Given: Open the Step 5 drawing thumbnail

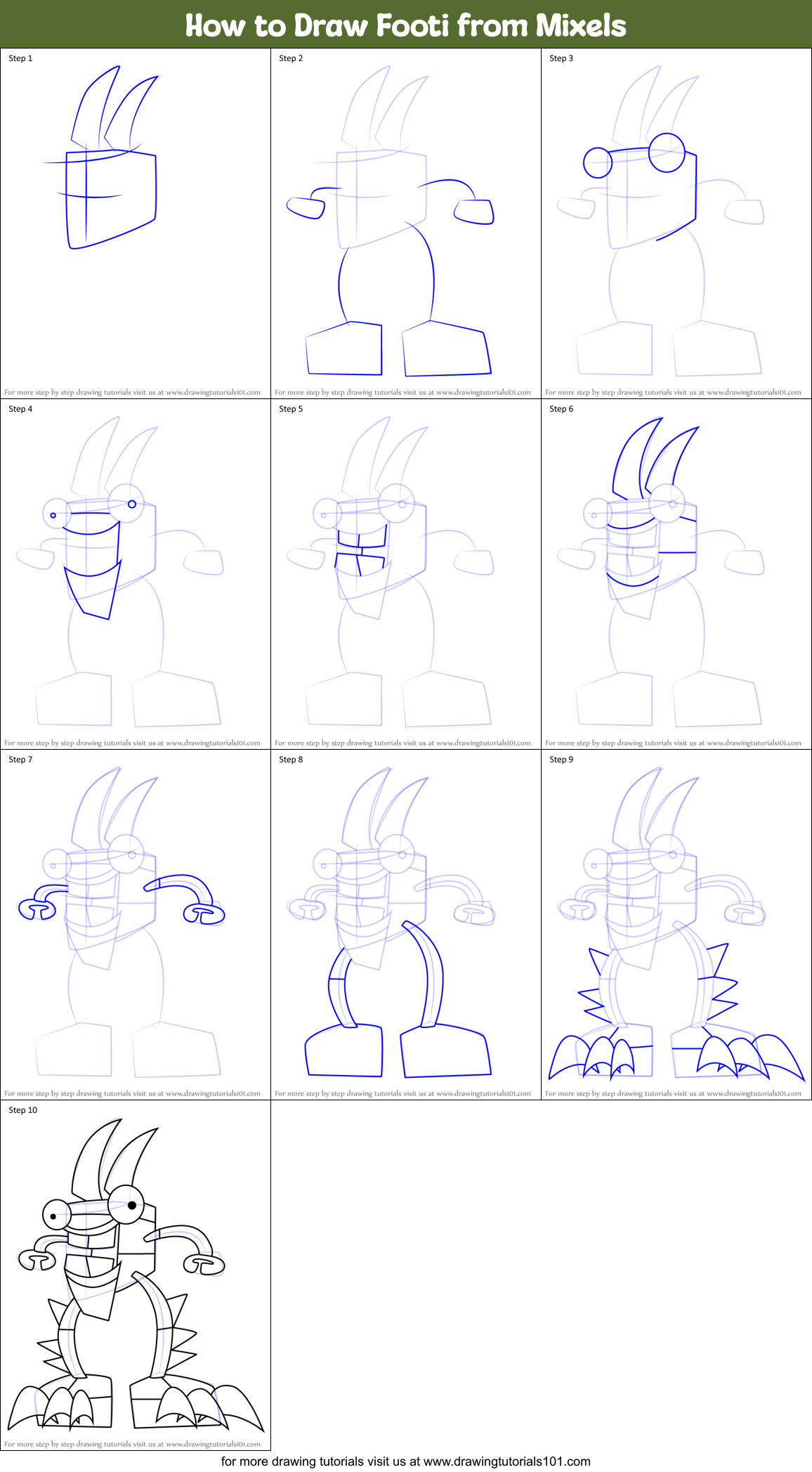Looking at the screenshot, I should click(406, 574).
